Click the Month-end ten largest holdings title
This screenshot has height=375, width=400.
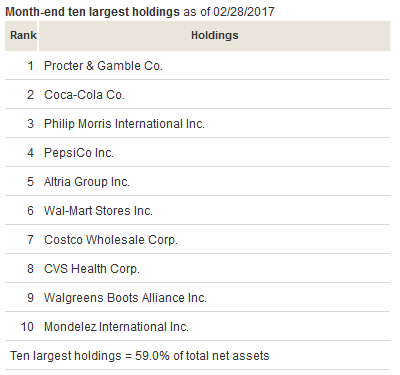click(93, 12)
